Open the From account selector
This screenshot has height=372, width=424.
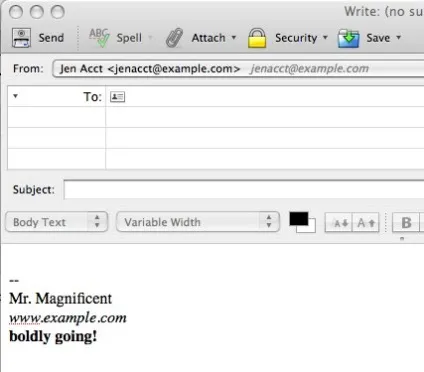(x=238, y=69)
